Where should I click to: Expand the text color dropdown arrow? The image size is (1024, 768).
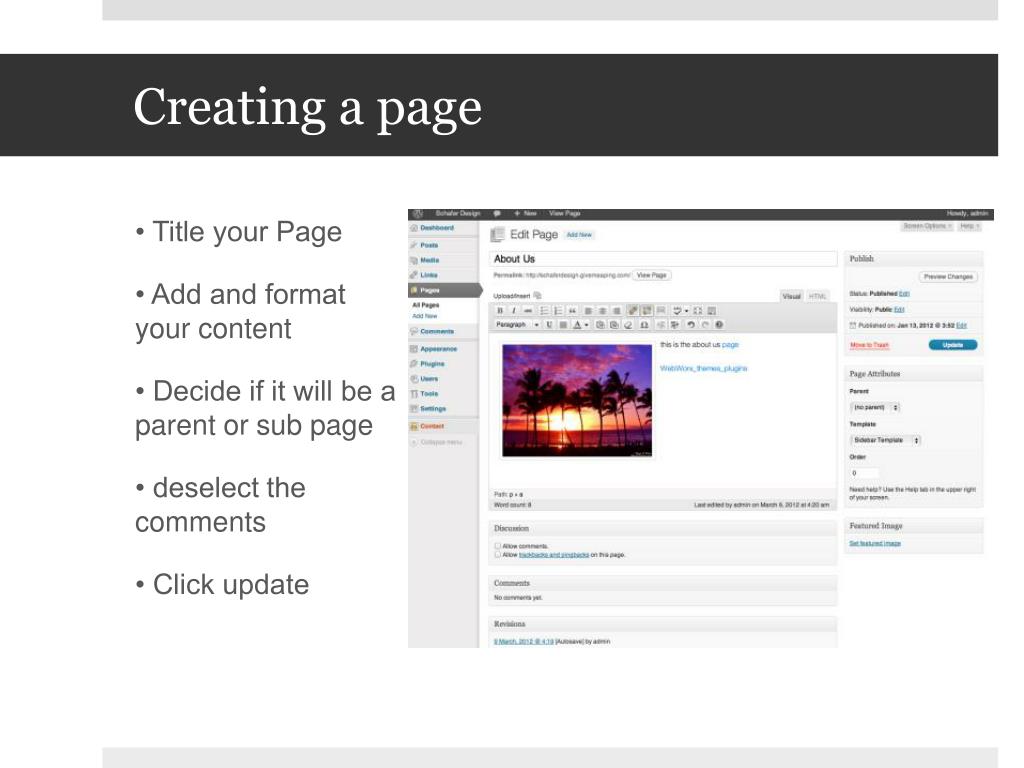pos(586,325)
